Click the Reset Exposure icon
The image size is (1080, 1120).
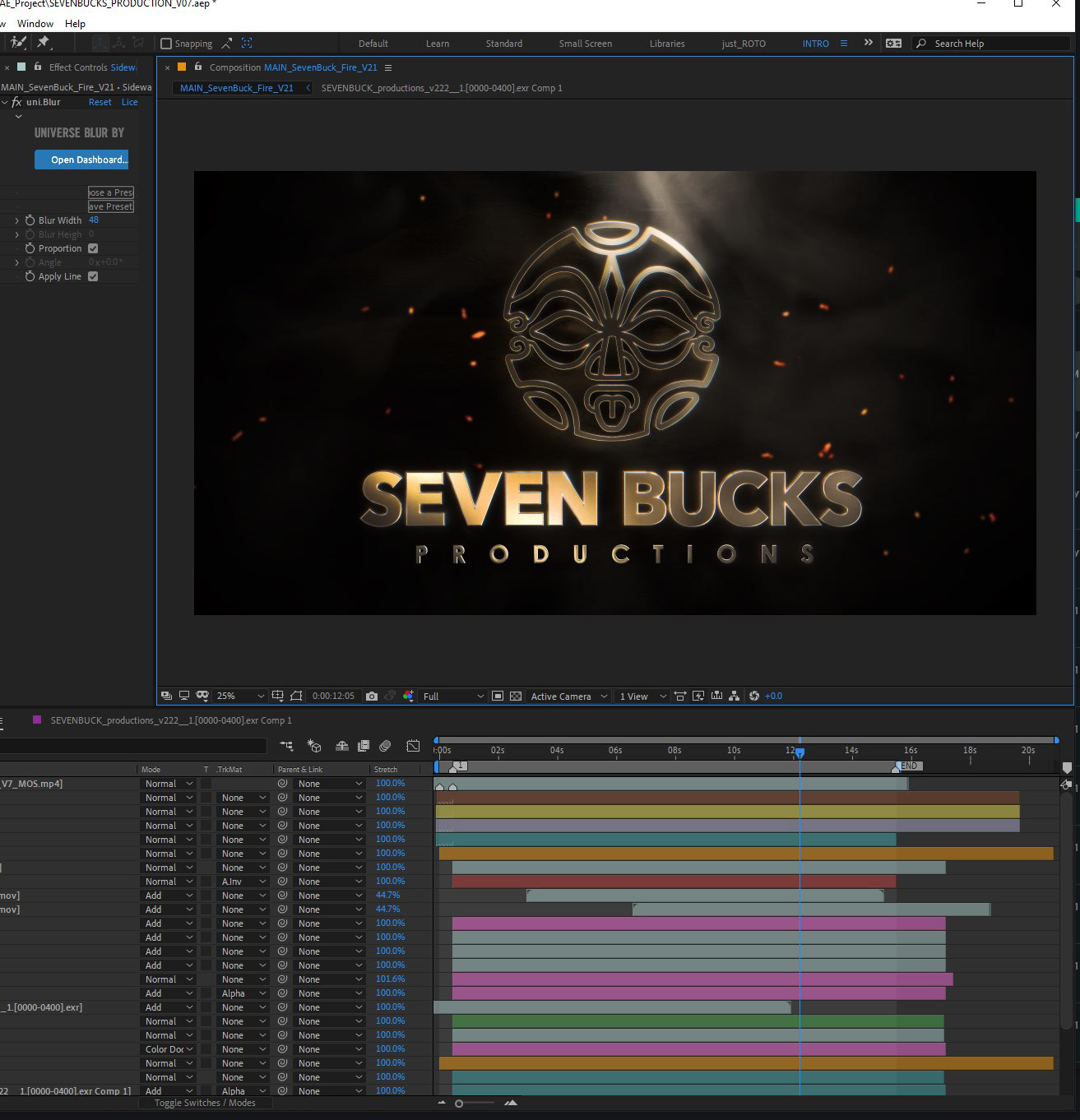[753, 696]
